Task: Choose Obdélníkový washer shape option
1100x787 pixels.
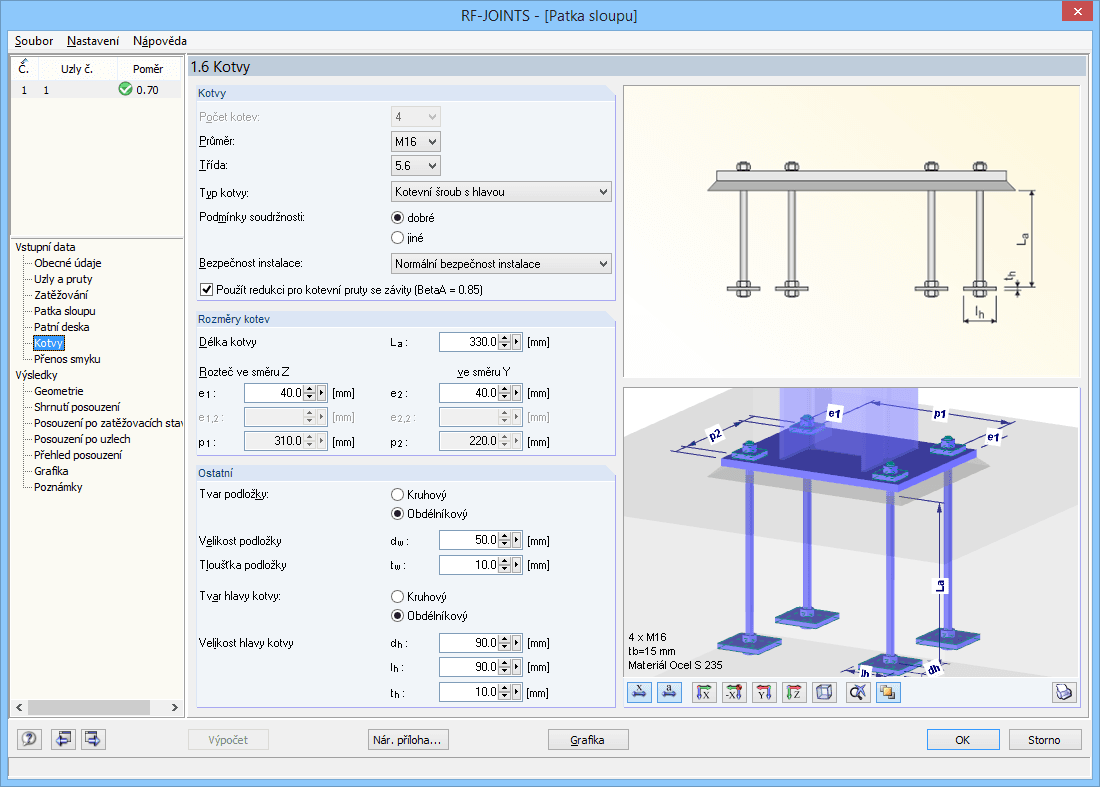Action: coord(398,513)
